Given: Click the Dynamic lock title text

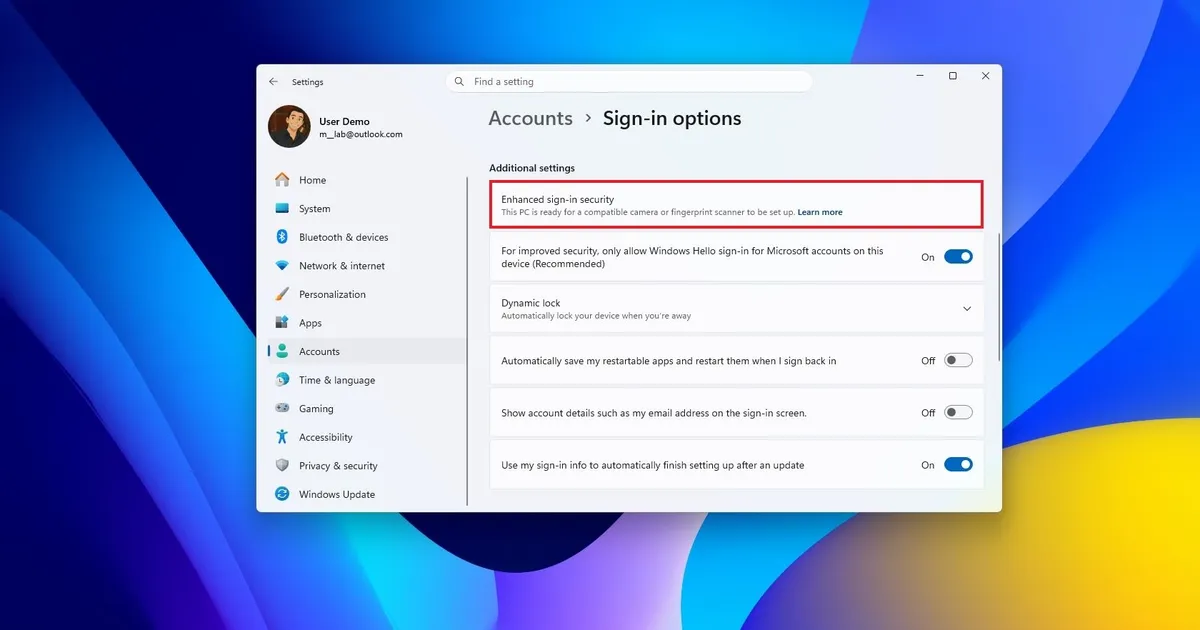Looking at the screenshot, I should coord(531,303).
